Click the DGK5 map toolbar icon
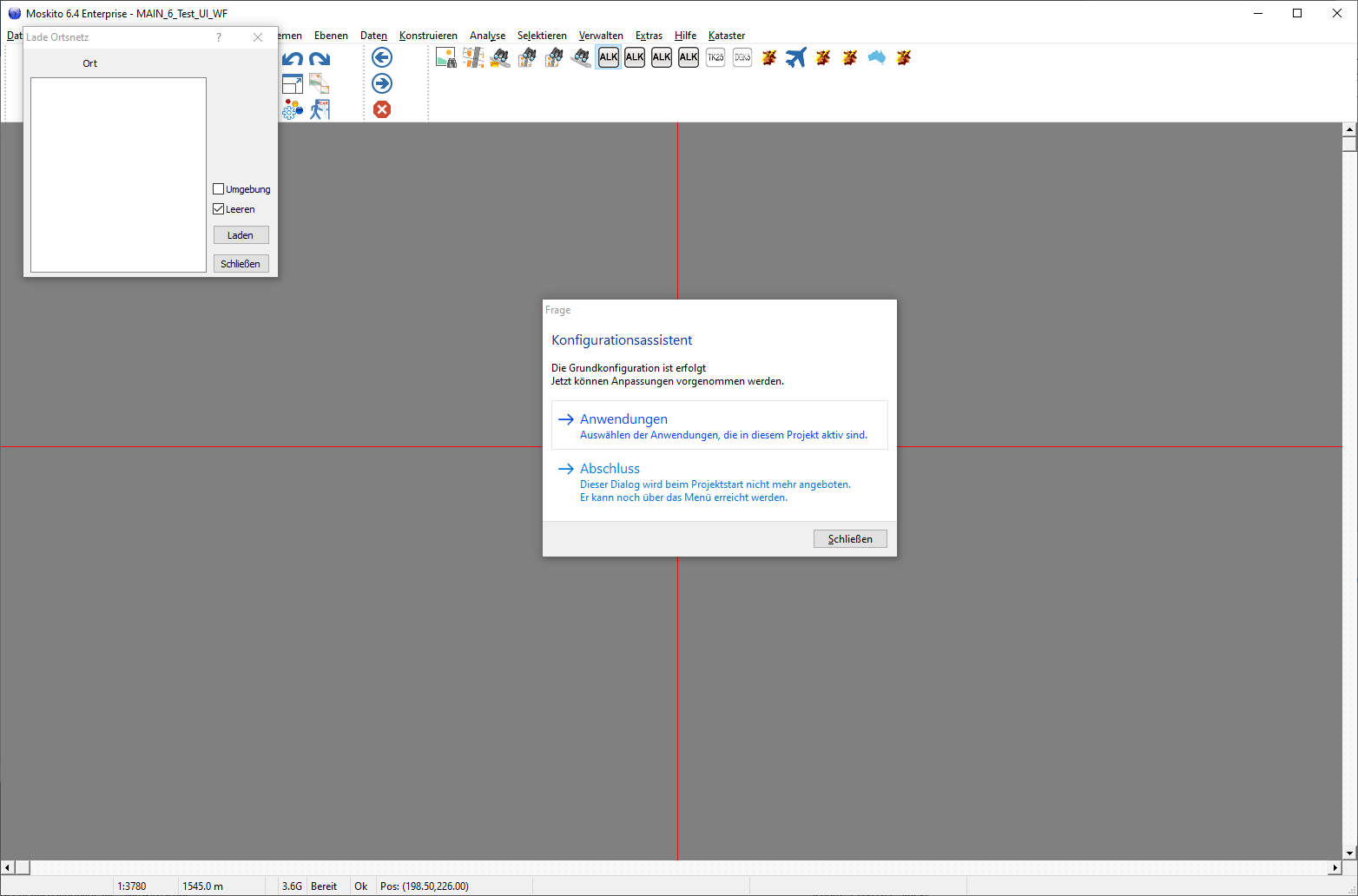Image resolution: width=1358 pixels, height=896 pixels. coord(742,57)
